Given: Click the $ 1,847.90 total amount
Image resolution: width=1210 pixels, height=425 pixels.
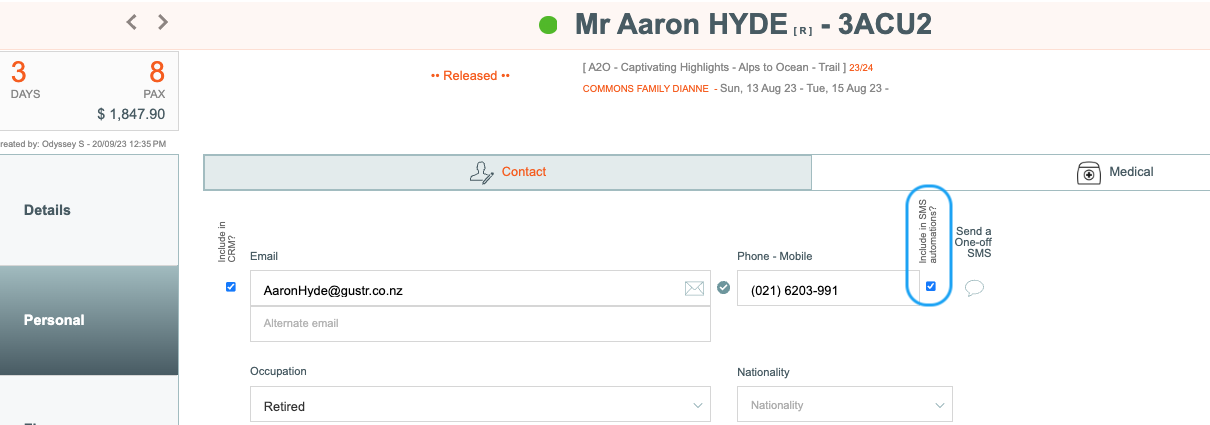Looking at the screenshot, I should [131, 114].
